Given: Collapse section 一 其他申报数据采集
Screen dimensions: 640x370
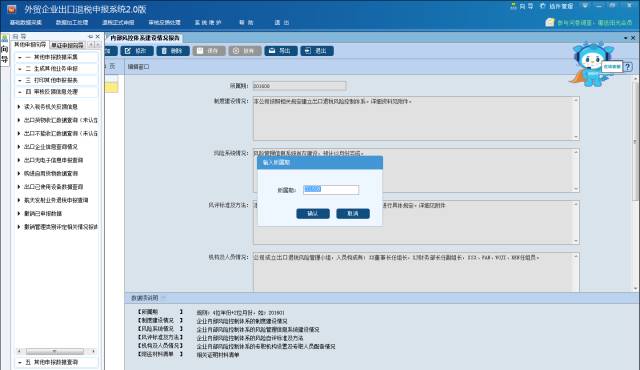Looking at the screenshot, I should coord(57,57).
